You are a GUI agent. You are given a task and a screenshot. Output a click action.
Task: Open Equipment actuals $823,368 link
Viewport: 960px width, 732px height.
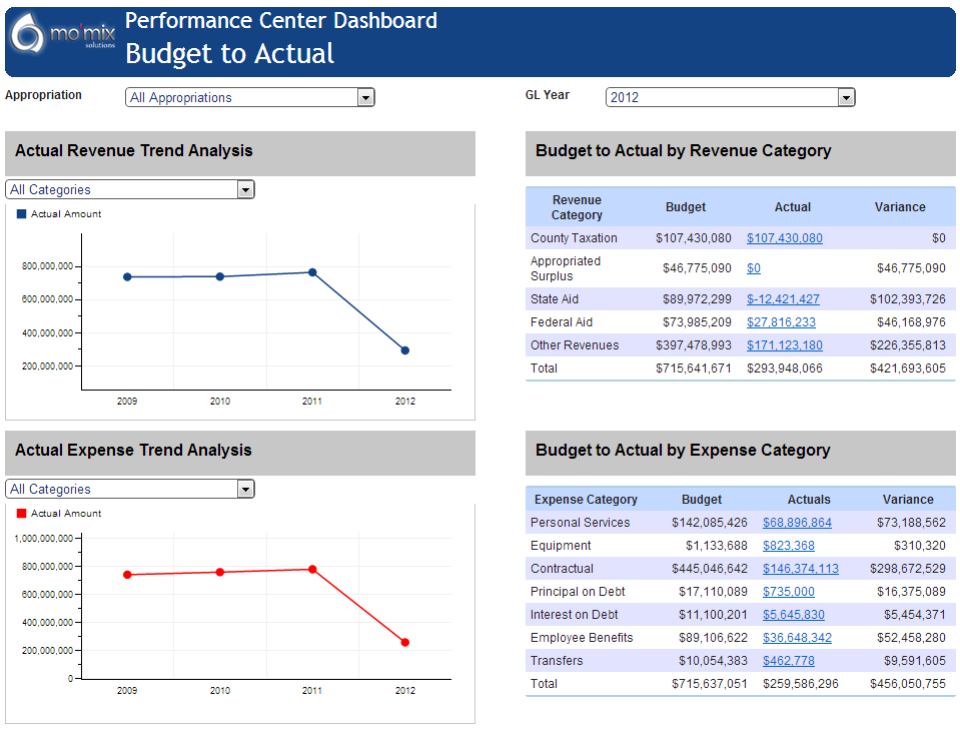pyautogui.click(x=789, y=545)
